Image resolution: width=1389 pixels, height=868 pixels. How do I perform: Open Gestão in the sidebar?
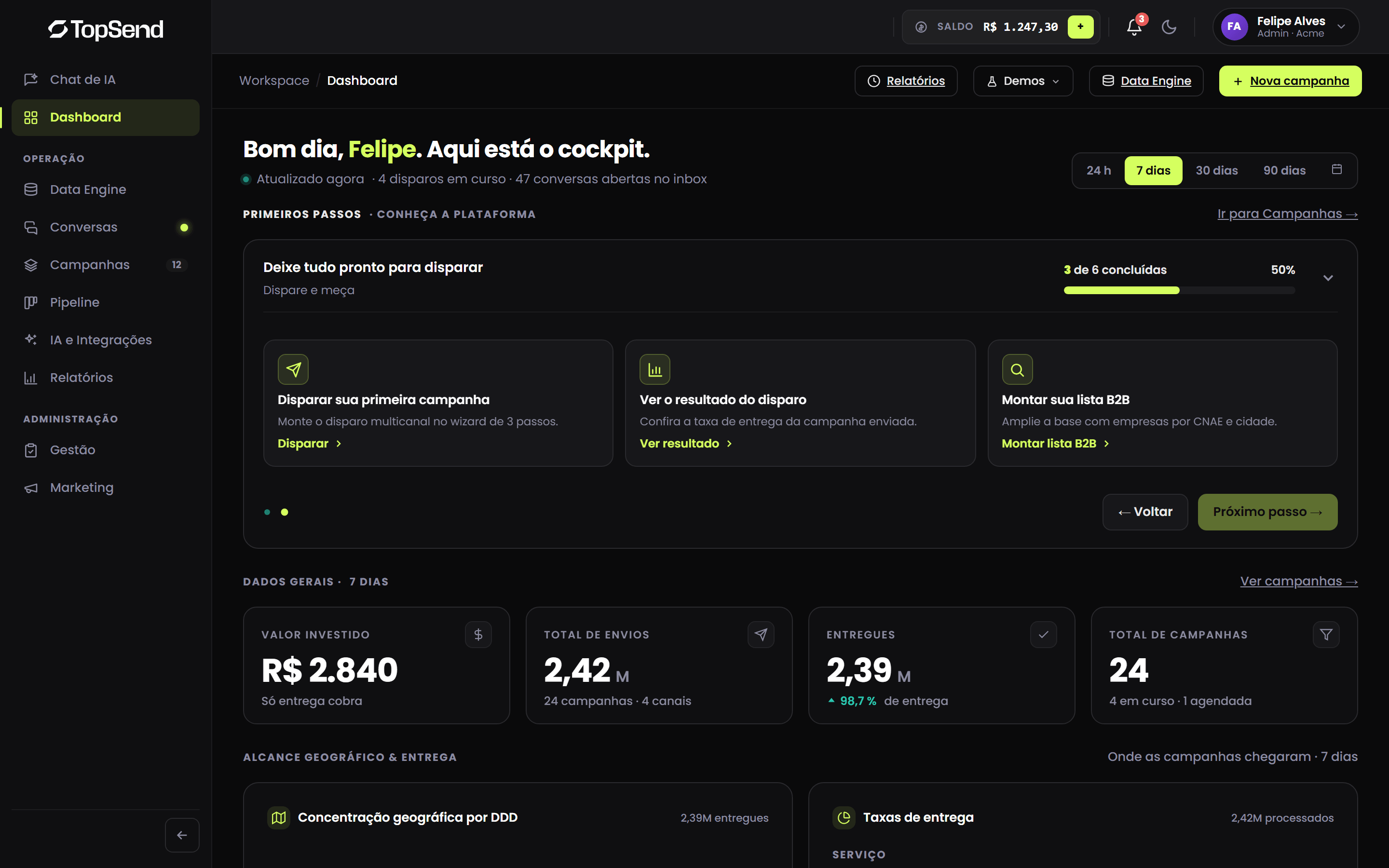click(x=106, y=450)
